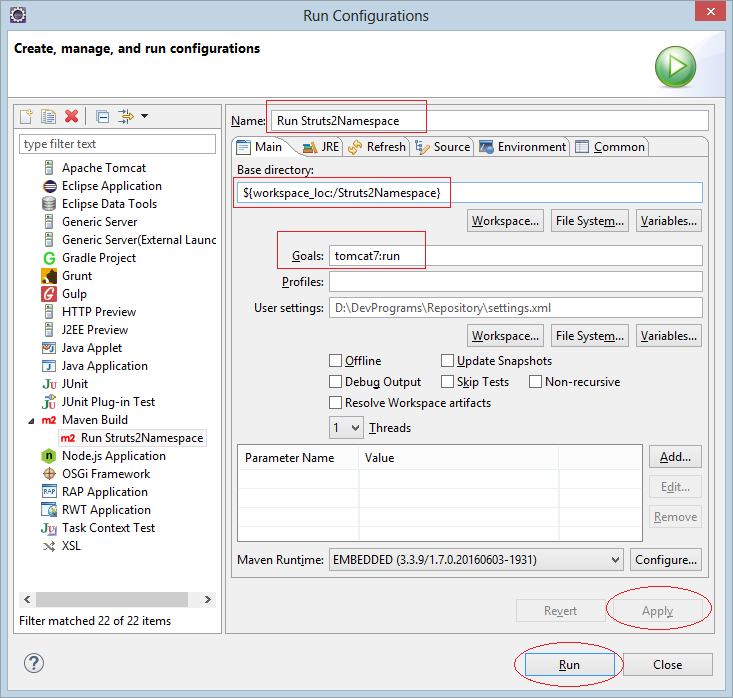The width and height of the screenshot is (733, 698).
Task: Click the JUnit icon
Action: coord(49,384)
